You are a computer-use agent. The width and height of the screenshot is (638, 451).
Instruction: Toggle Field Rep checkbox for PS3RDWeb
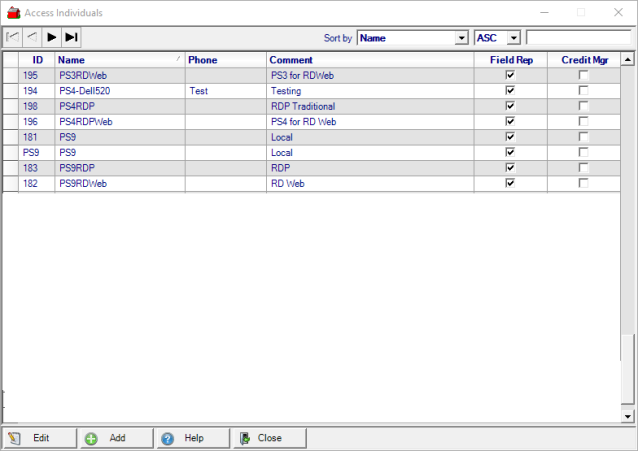510,75
